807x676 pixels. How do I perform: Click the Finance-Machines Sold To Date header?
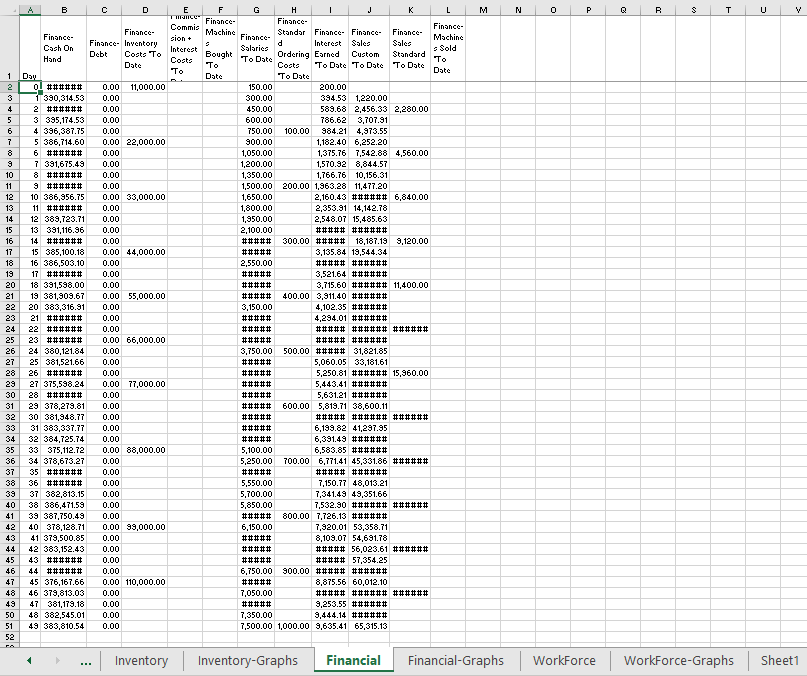coord(448,48)
